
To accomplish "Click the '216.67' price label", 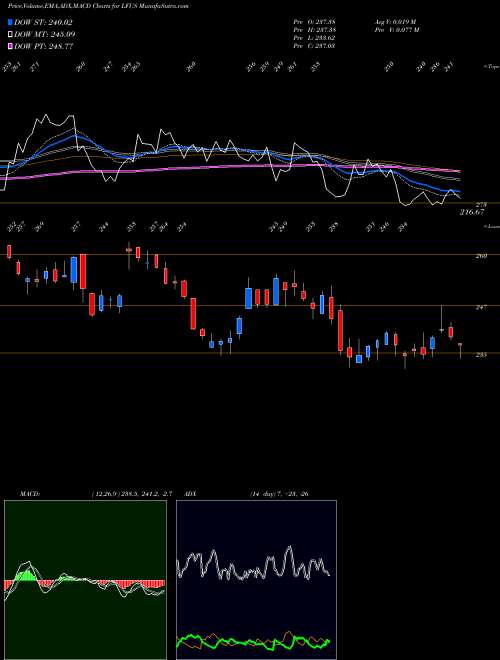I will pyautogui.click(x=472, y=212).
